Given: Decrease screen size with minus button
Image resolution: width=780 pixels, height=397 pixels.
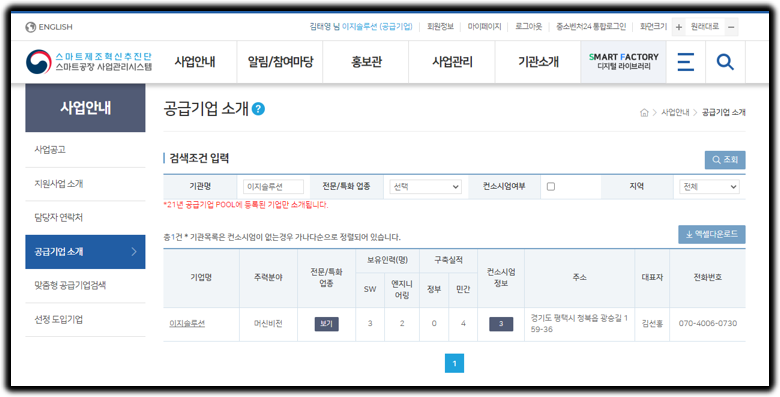Looking at the screenshot, I should pyautogui.click(x=731, y=27).
